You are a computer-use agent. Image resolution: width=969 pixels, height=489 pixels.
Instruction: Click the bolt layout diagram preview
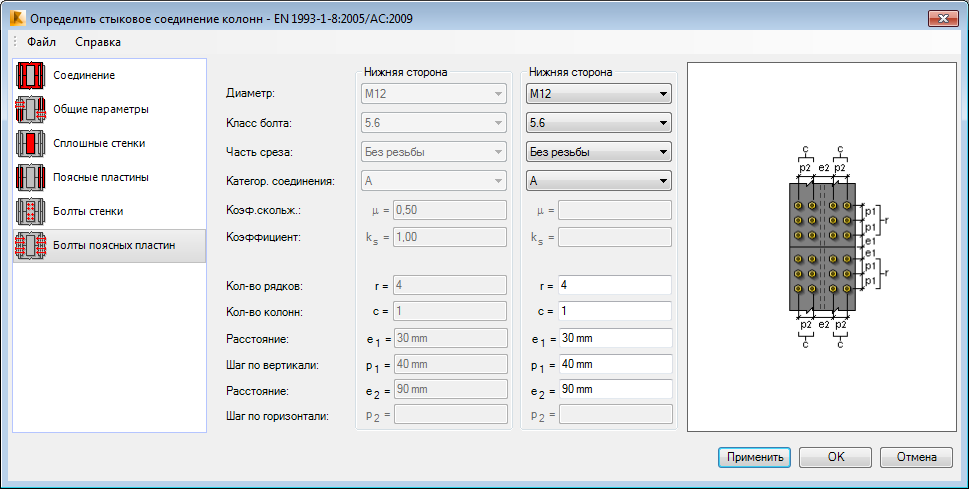point(823,246)
